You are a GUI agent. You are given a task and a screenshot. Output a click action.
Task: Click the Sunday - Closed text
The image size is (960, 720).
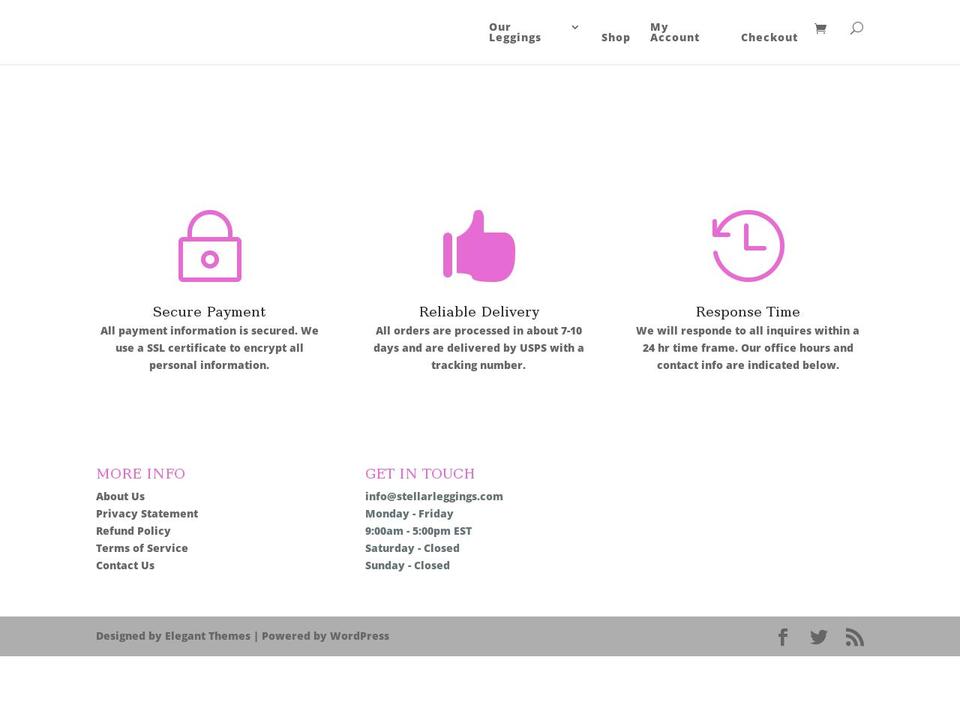(407, 565)
